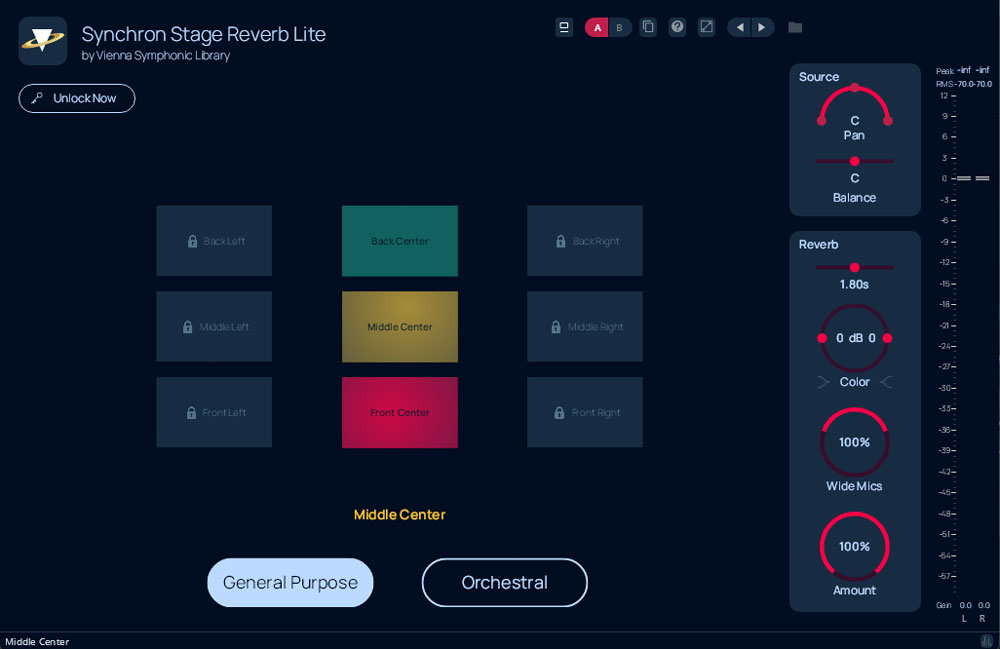1000x649 pixels.
Task: Click the yellow Middle Center label
Action: pyautogui.click(x=400, y=514)
